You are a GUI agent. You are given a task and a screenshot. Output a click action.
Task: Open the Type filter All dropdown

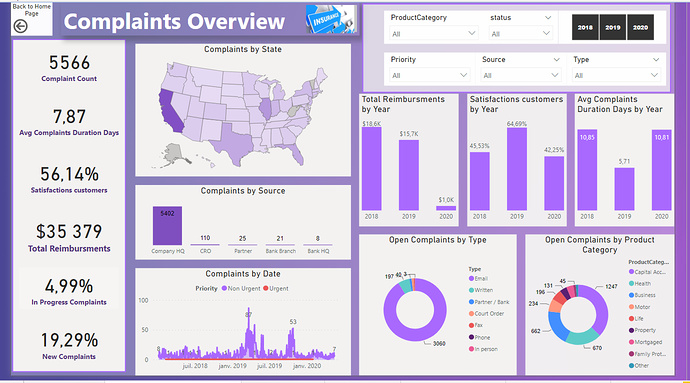point(616,75)
